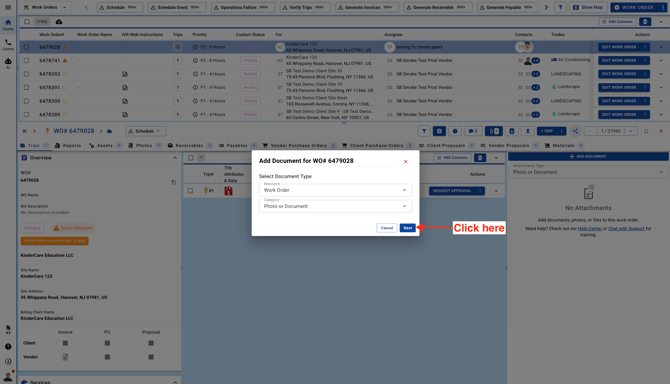
Task: Toggle fullscreen for the detail panel
Action: coord(646,131)
